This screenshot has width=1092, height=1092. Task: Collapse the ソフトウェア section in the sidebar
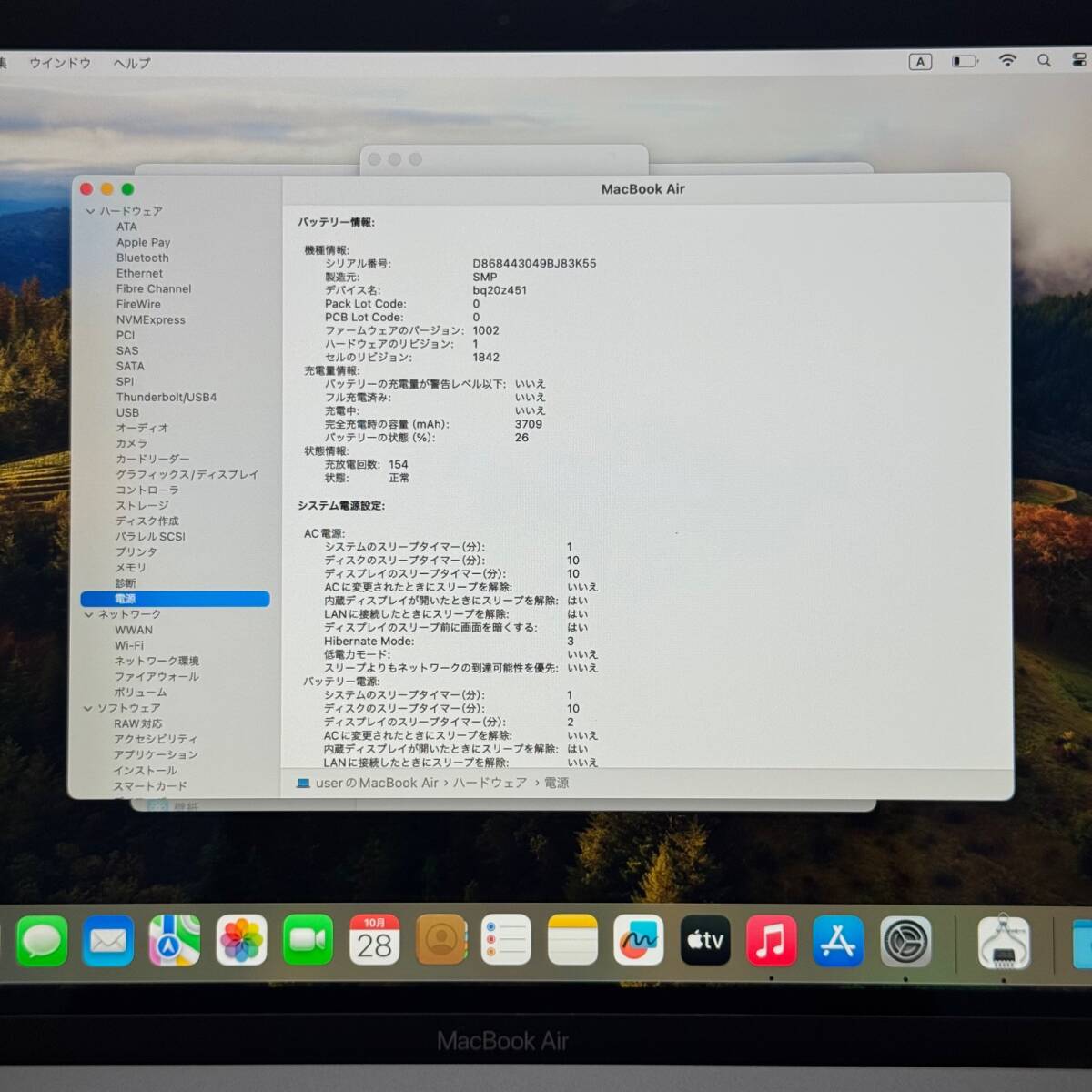click(87, 707)
